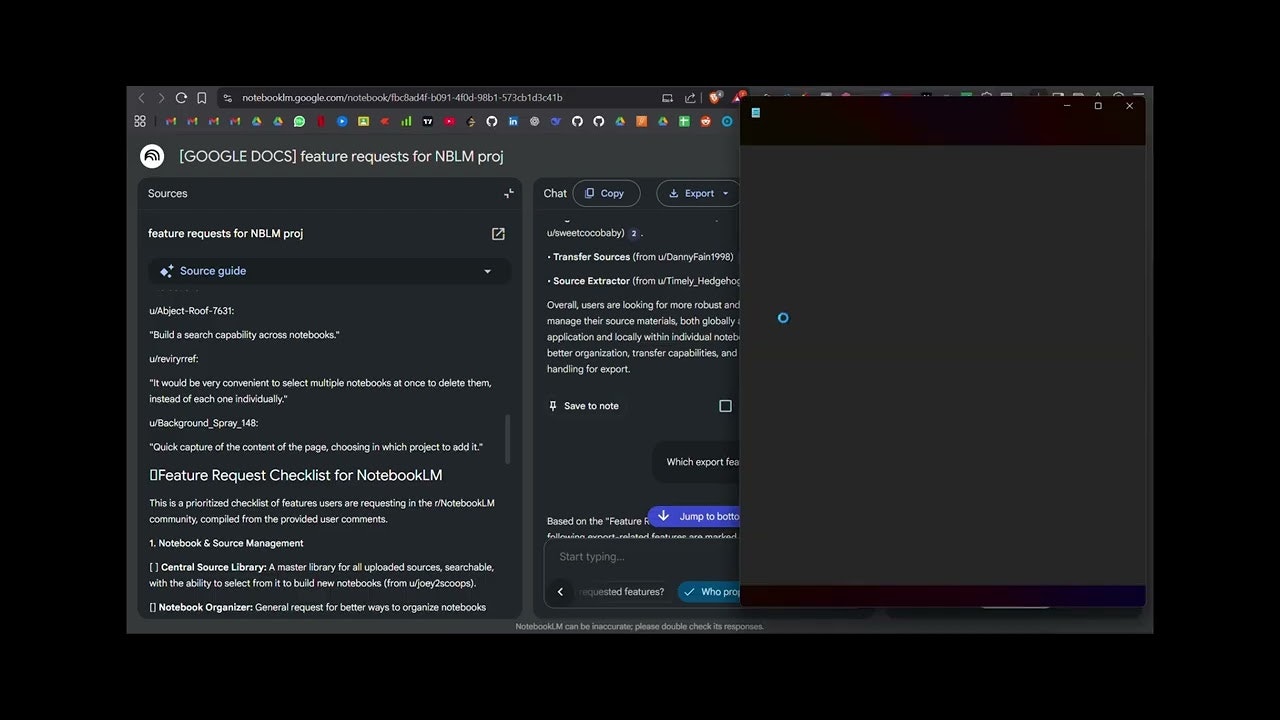Click the NotebookLM logo
Image resolution: width=1280 pixels, height=720 pixels.
152,156
